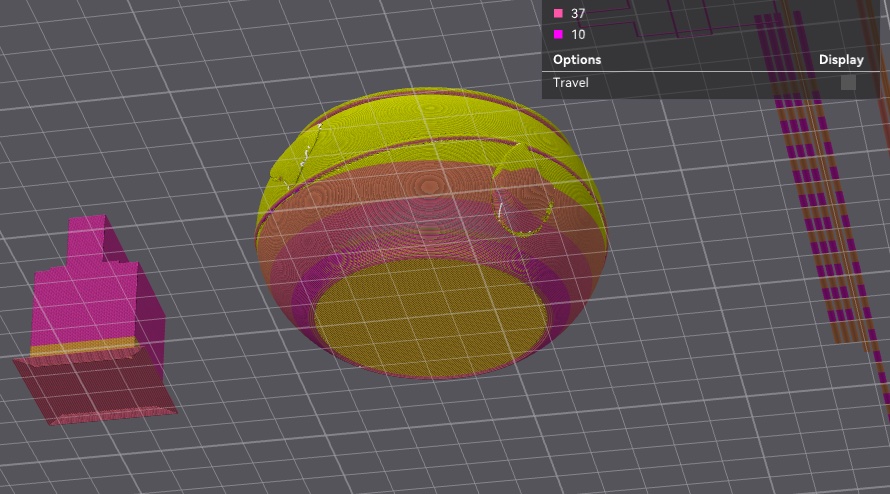Image resolution: width=890 pixels, height=494 pixels.
Task: Click the legend value 10
Action: pyautogui.click(x=578, y=35)
